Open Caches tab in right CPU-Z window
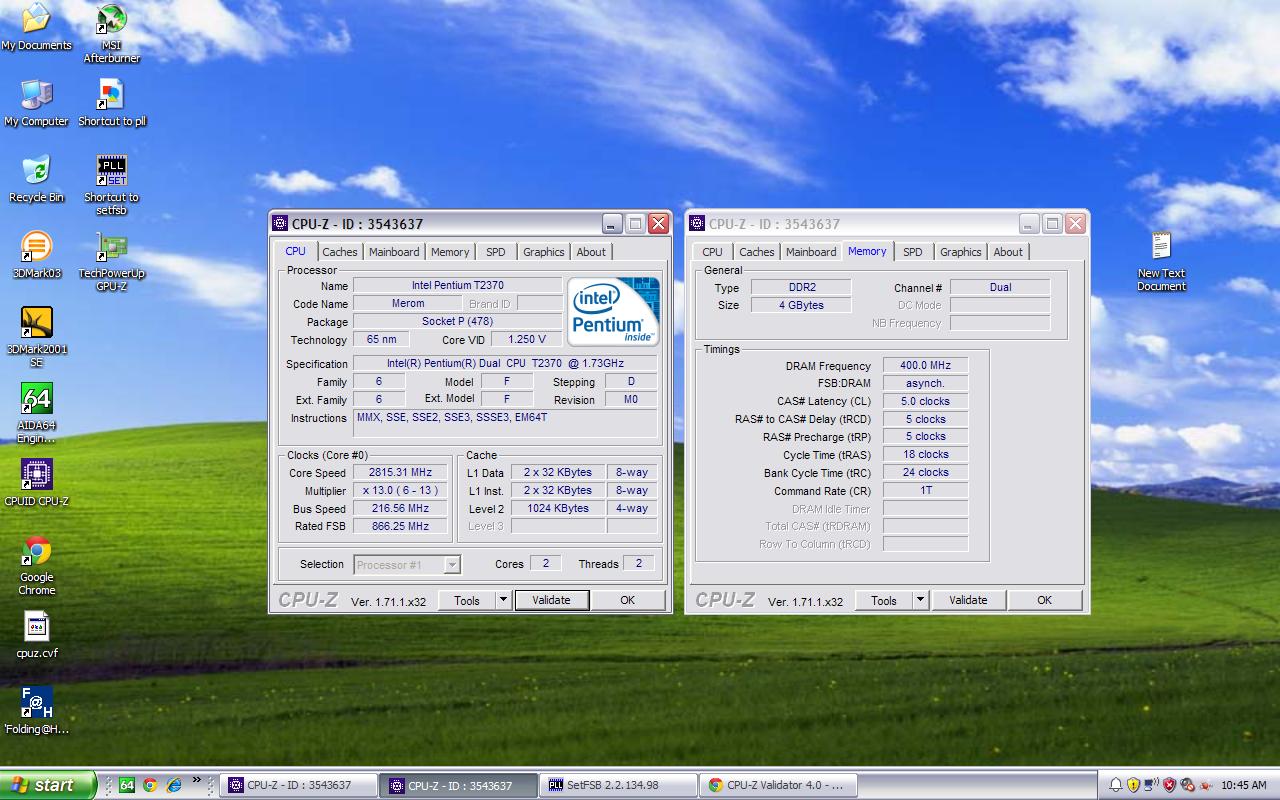This screenshot has height=800, width=1280. pos(757,252)
